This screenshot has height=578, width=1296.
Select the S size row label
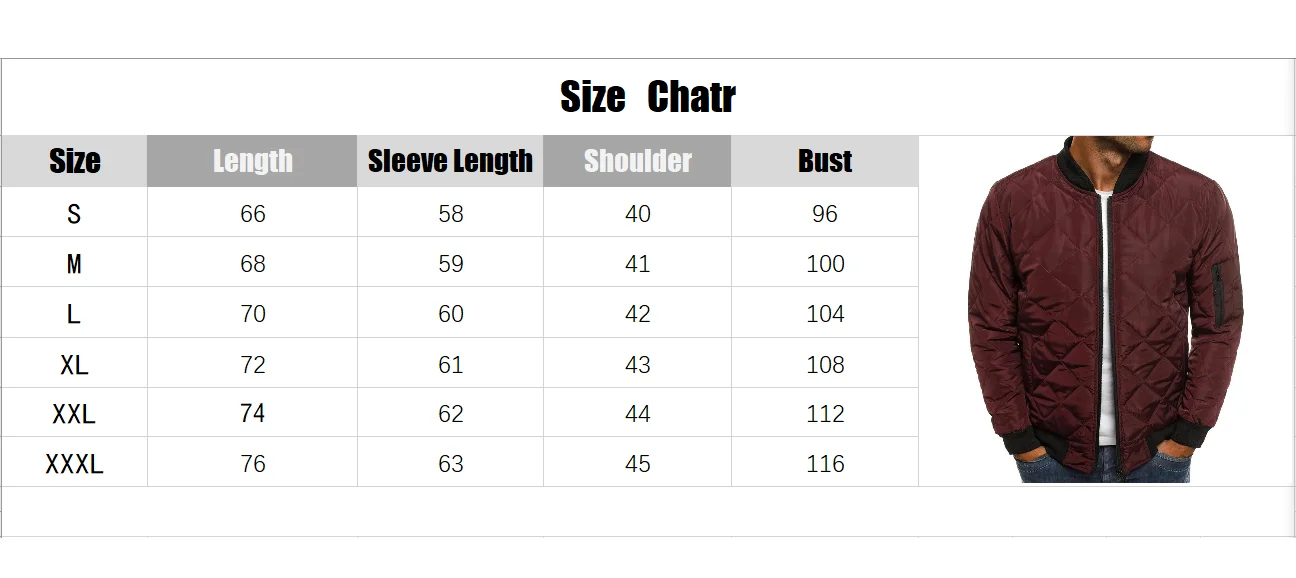pos(74,214)
